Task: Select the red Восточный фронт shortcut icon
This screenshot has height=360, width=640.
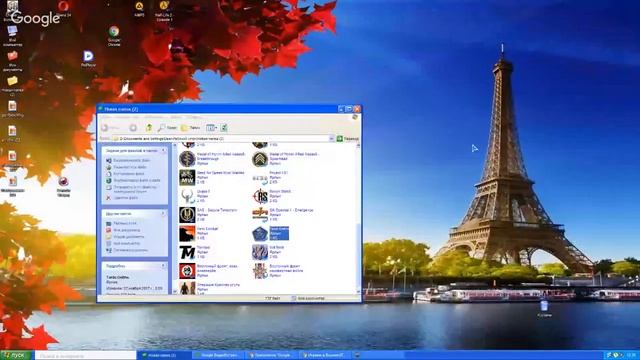Action: [x=187, y=271]
